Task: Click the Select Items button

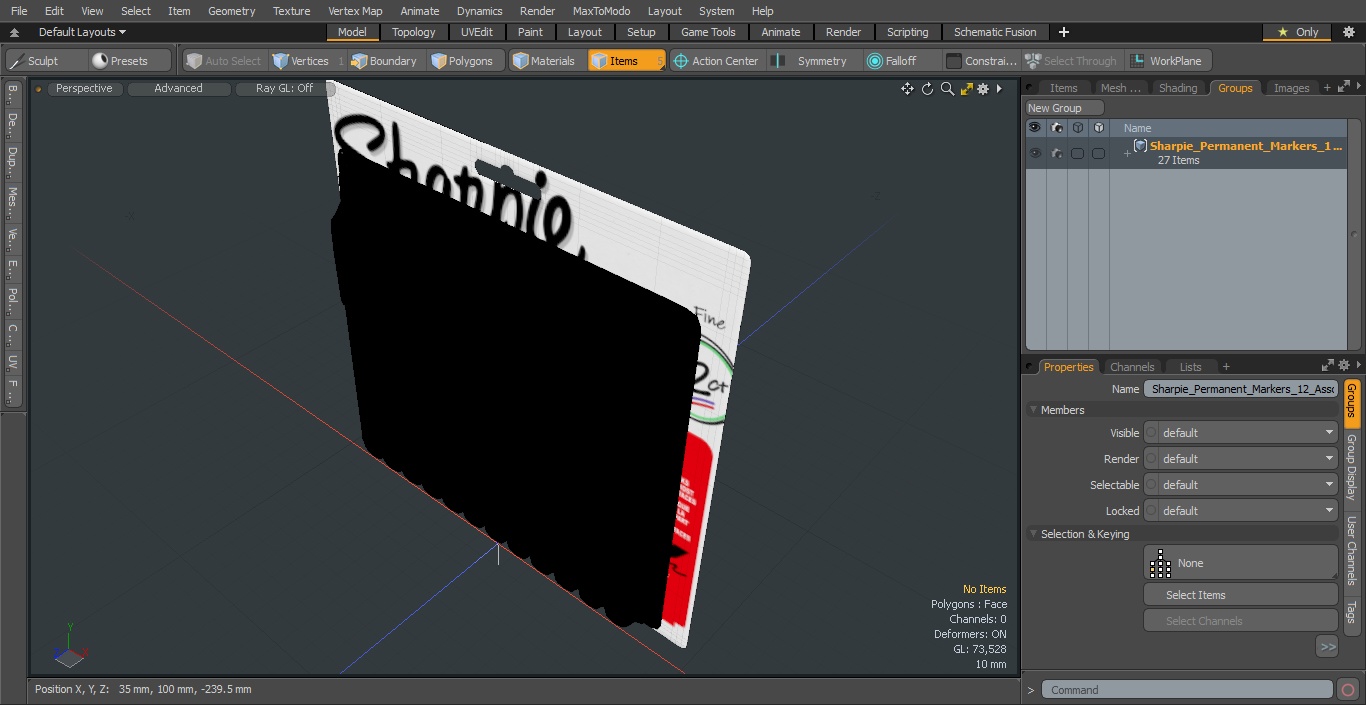Action: (1240, 595)
